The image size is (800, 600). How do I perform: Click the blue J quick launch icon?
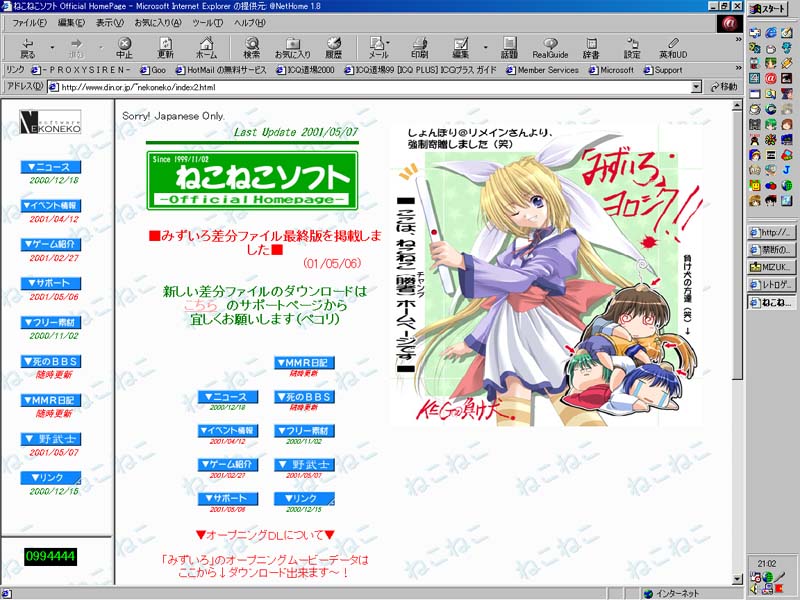click(x=786, y=170)
